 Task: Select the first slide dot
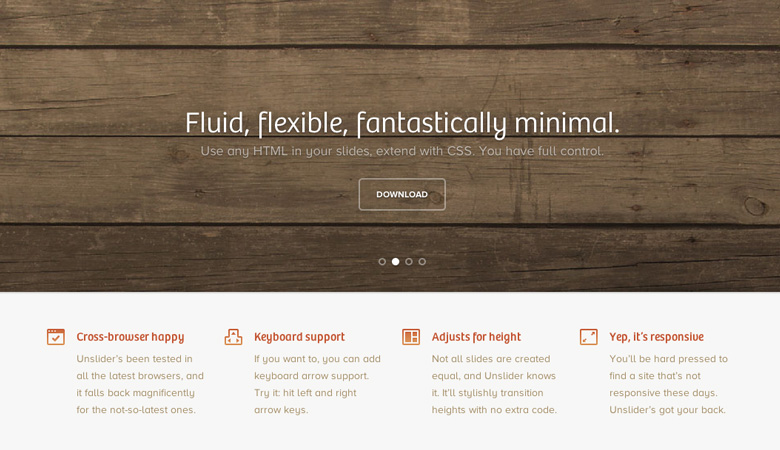coord(382,262)
